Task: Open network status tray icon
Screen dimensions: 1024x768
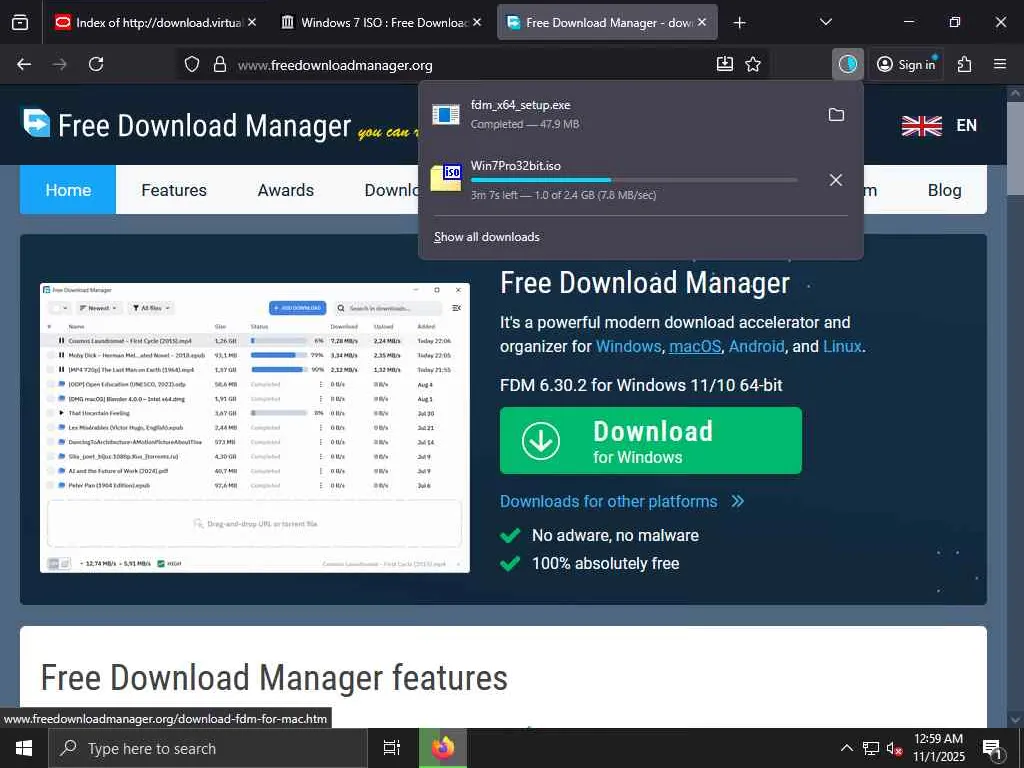Action: [x=871, y=748]
